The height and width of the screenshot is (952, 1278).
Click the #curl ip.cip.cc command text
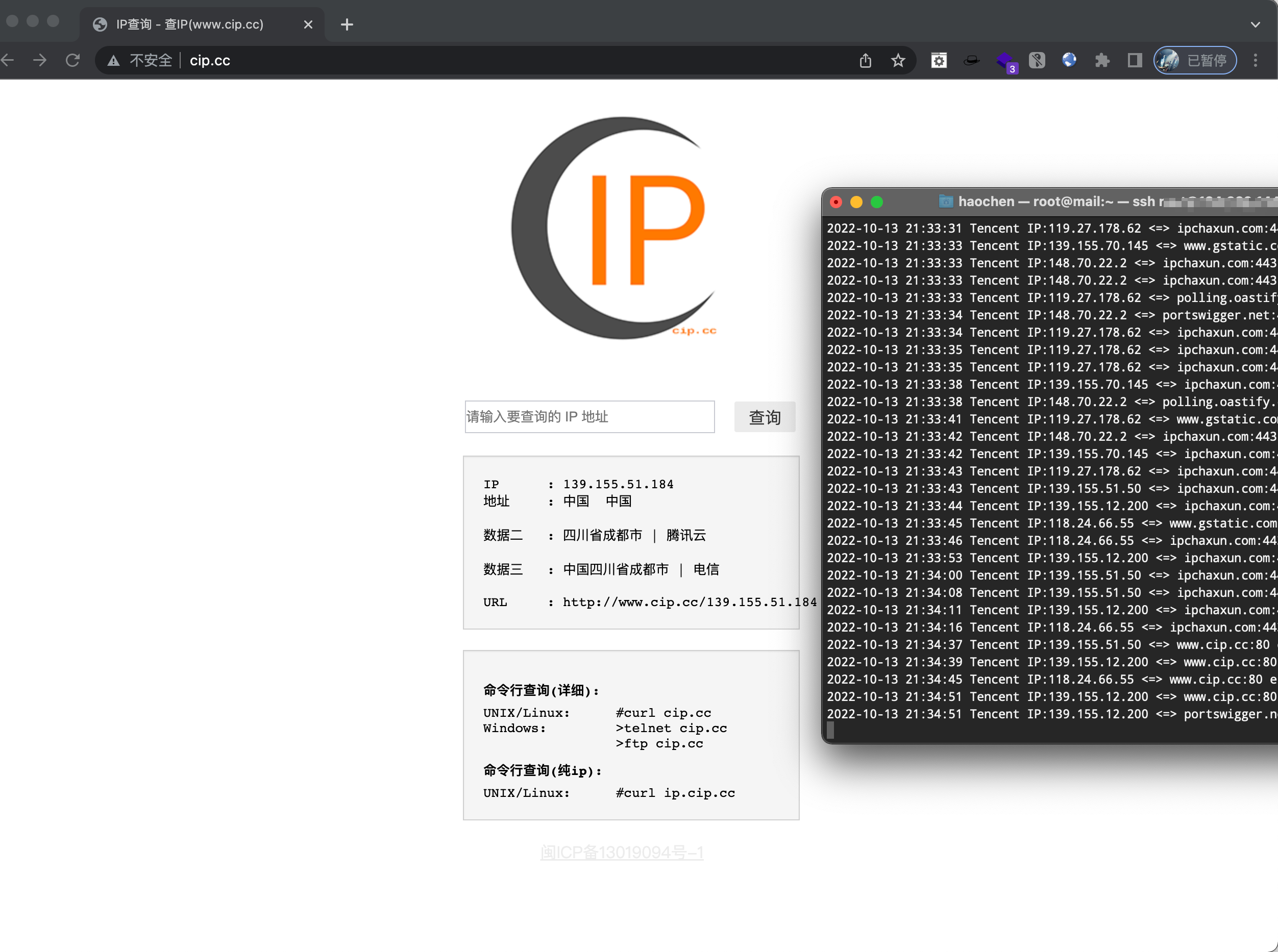point(676,793)
